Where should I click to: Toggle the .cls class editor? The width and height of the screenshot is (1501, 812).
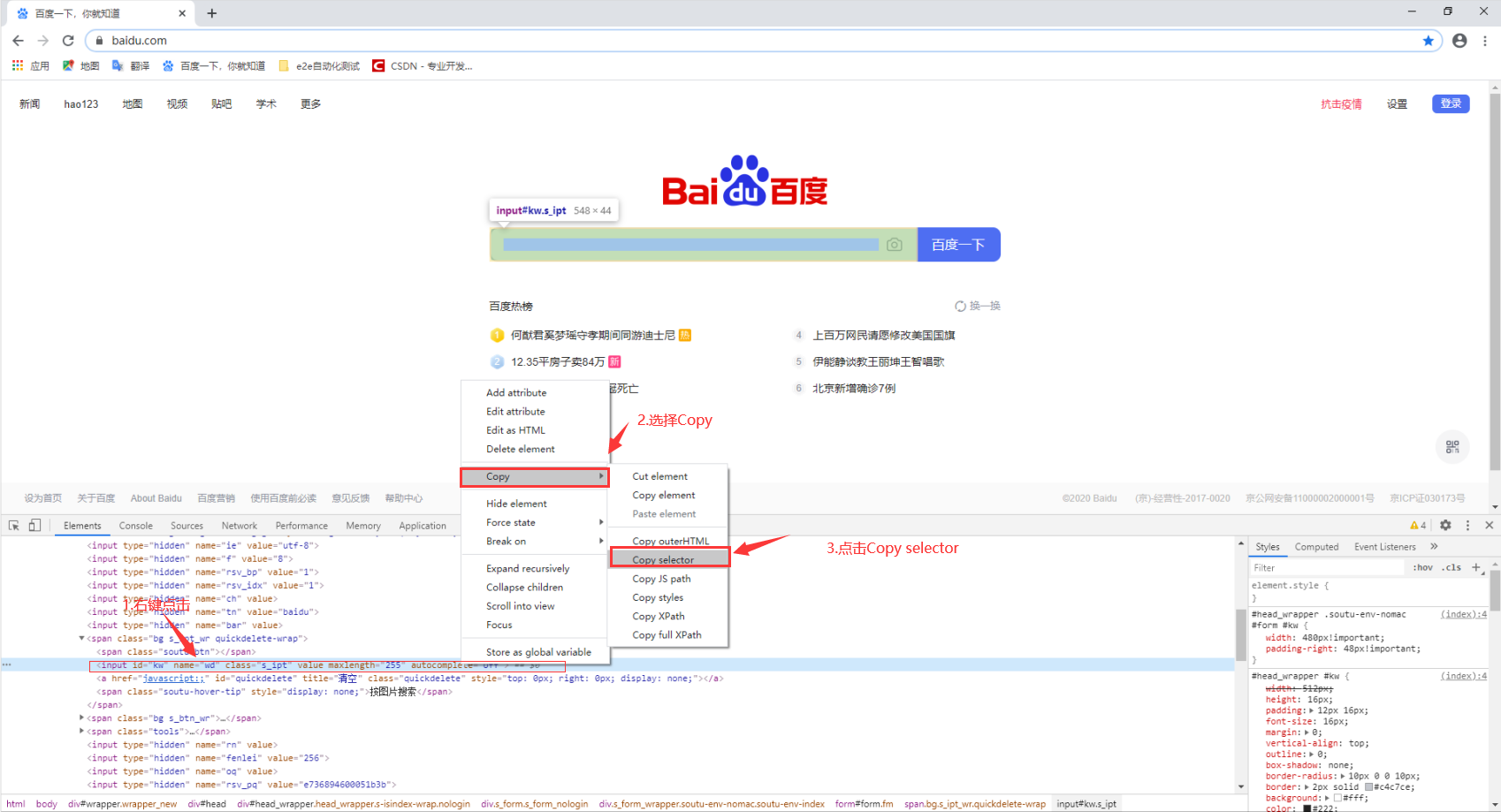pyautogui.click(x=1451, y=566)
